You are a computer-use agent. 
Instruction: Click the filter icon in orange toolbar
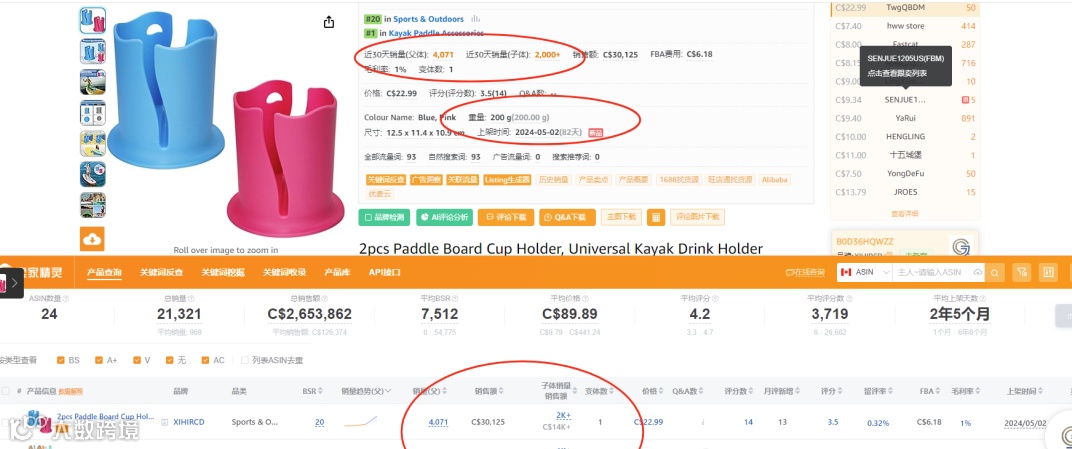click(1022, 272)
